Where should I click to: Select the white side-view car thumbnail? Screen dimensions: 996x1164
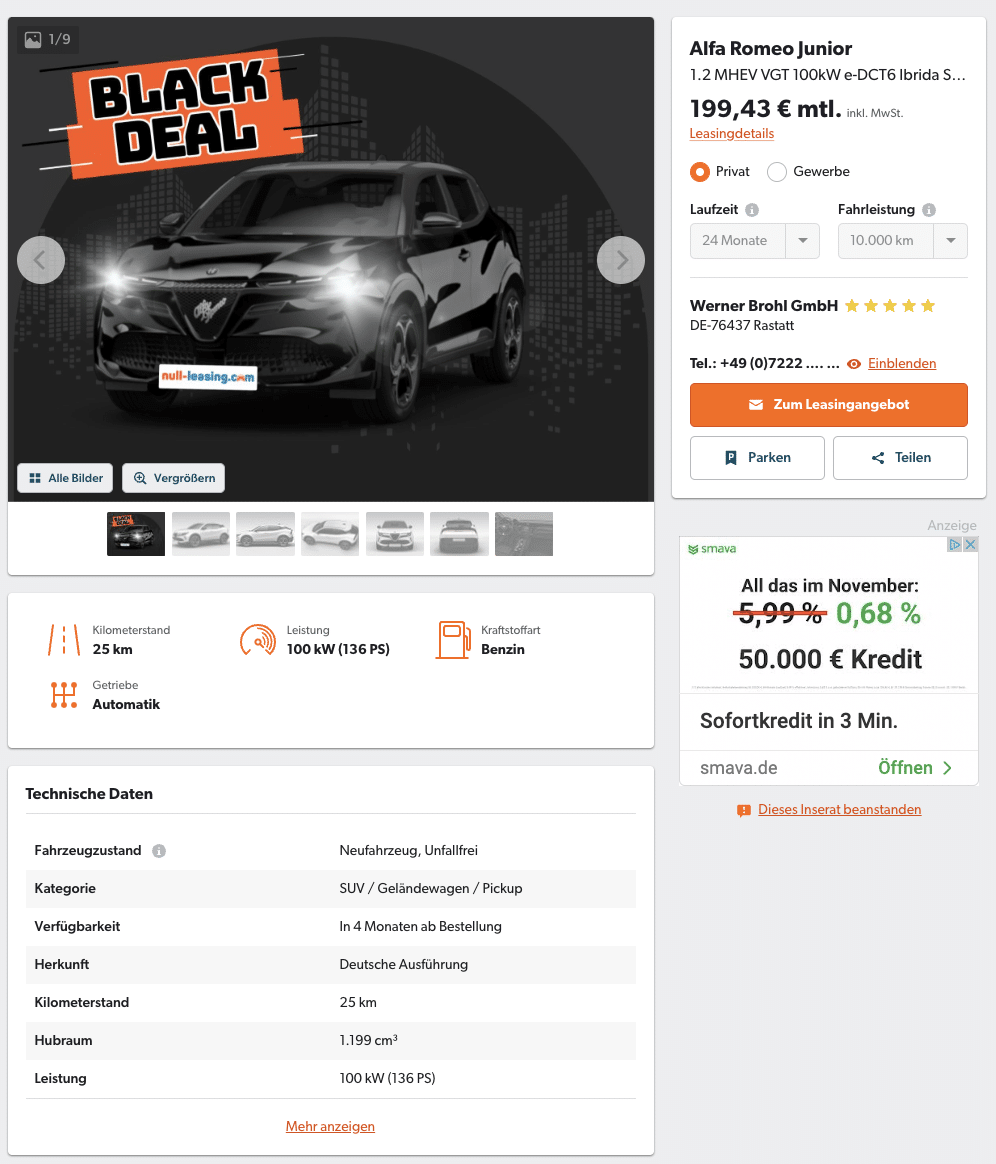click(266, 534)
